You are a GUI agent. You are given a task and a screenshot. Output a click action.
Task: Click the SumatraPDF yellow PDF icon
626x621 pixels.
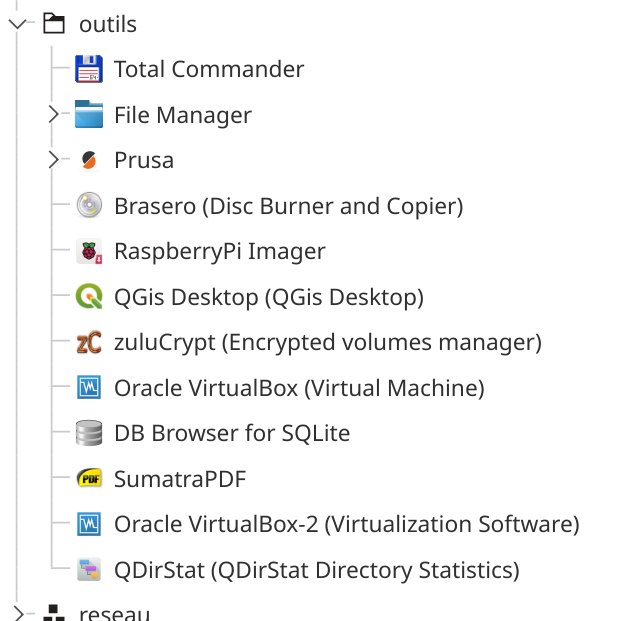89,478
